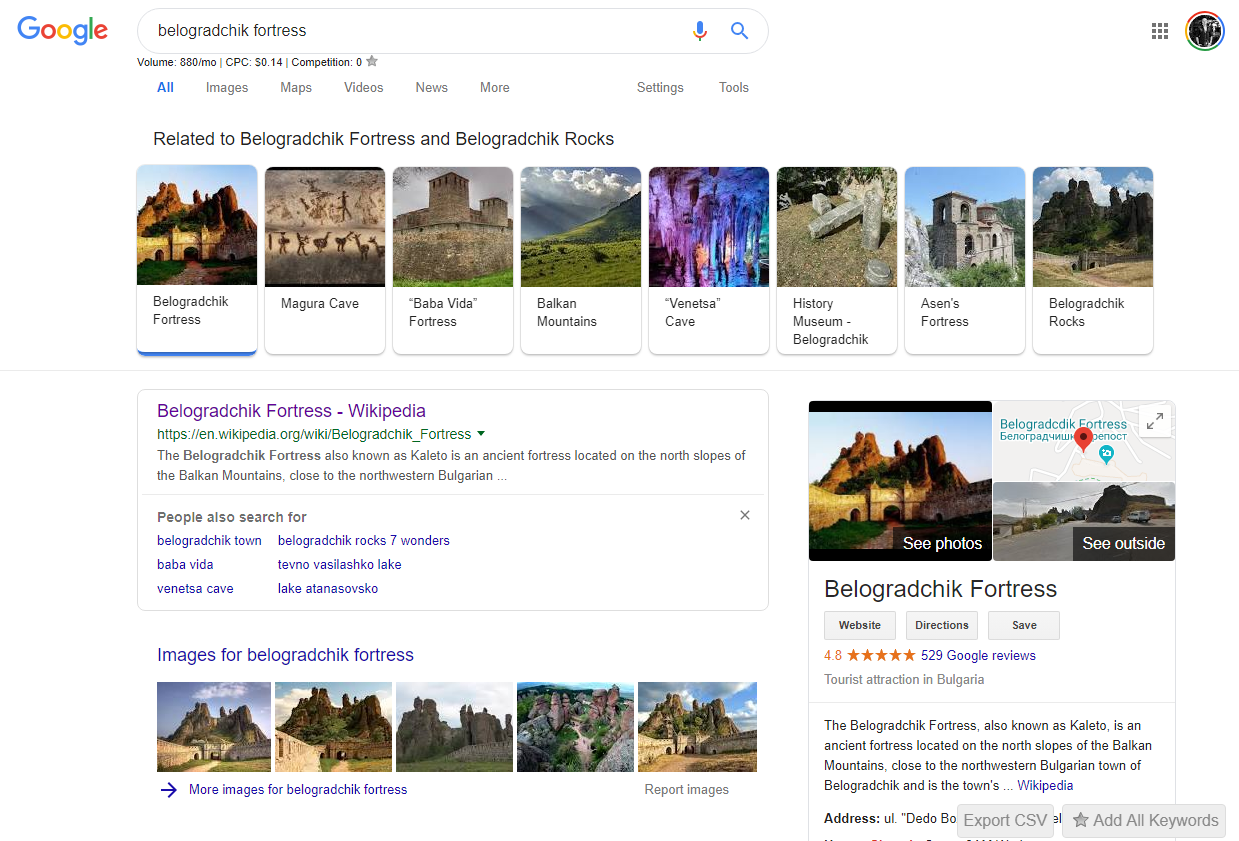Search for baba vida
1239x841 pixels.
pyautogui.click(x=185, y=565)
